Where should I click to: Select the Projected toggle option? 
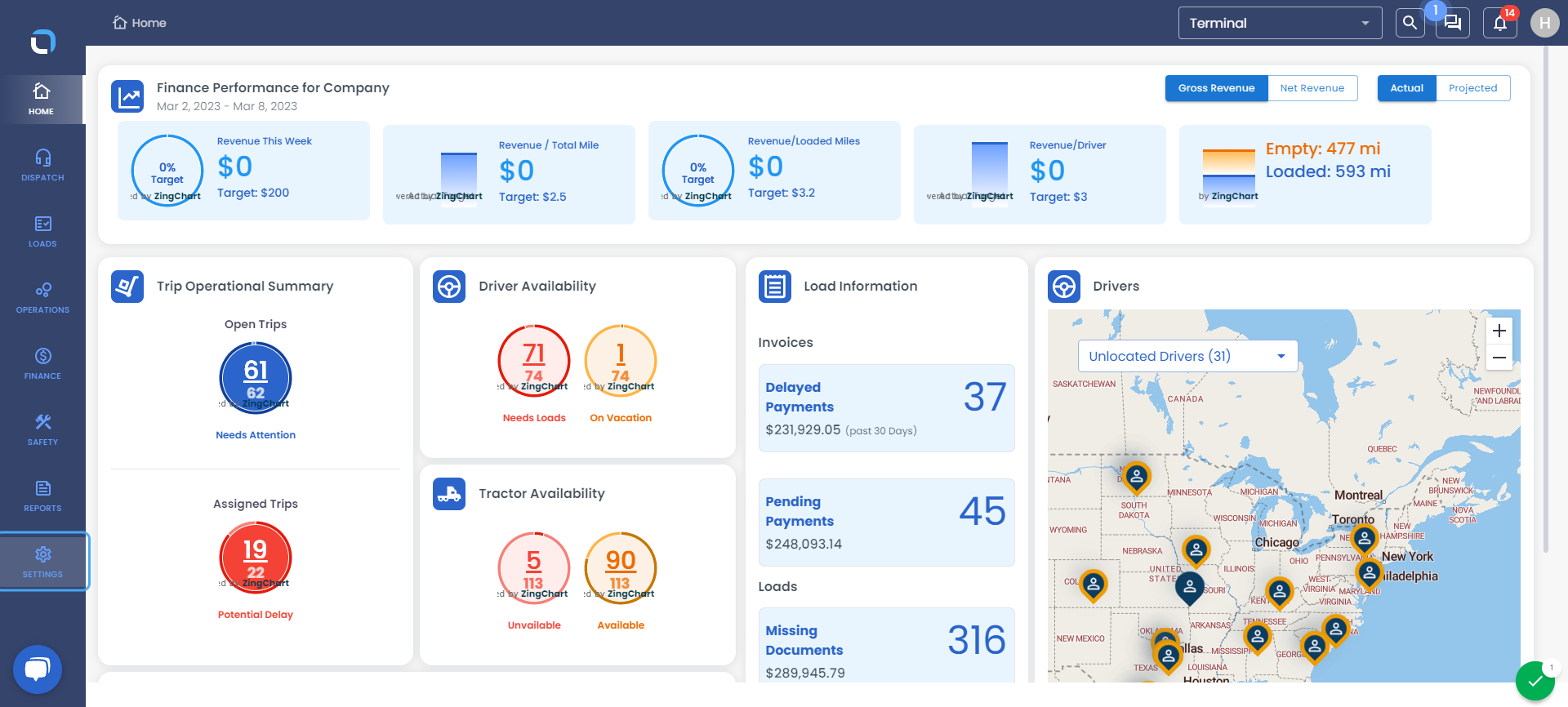click(x=1472, y=88)
